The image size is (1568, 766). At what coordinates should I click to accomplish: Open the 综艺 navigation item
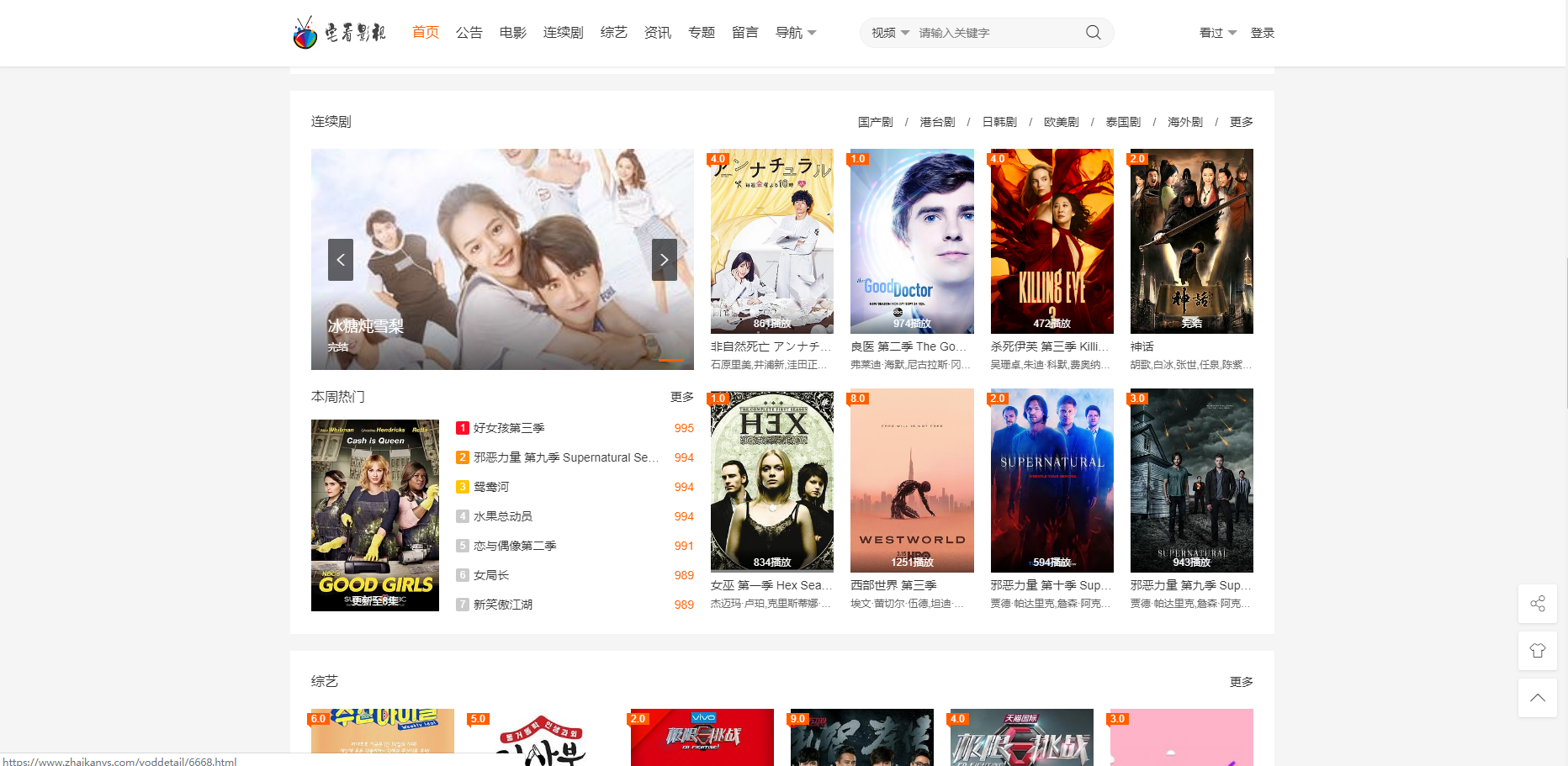614,33
